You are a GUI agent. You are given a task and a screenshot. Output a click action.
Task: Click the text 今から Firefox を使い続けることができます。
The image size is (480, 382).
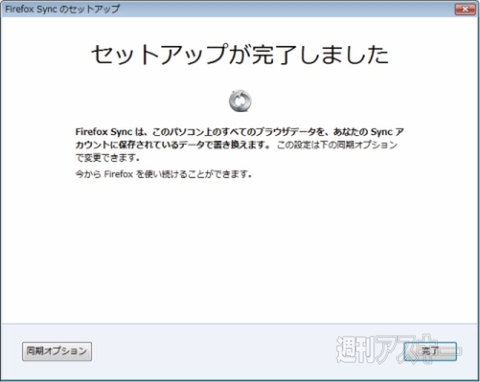(163, 174)
